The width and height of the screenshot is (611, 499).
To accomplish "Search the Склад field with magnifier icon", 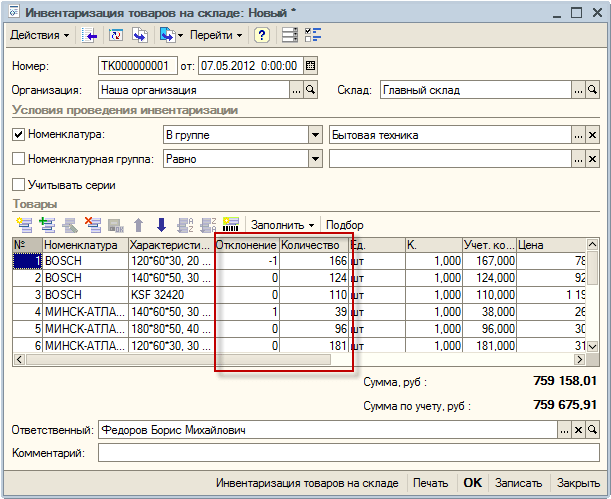I will point(592,90).
